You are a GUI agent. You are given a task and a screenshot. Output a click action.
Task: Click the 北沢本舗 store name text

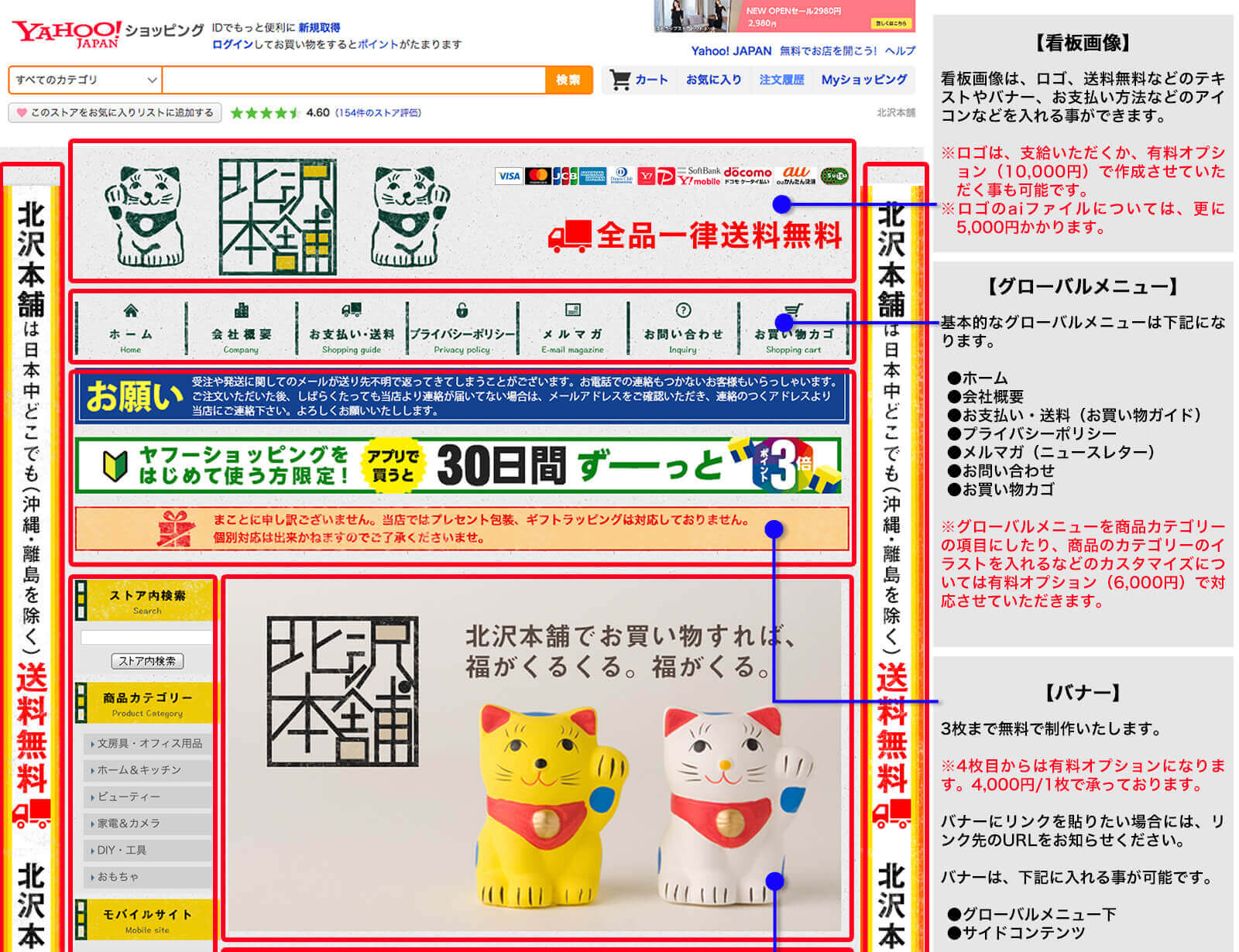(896, 113)
